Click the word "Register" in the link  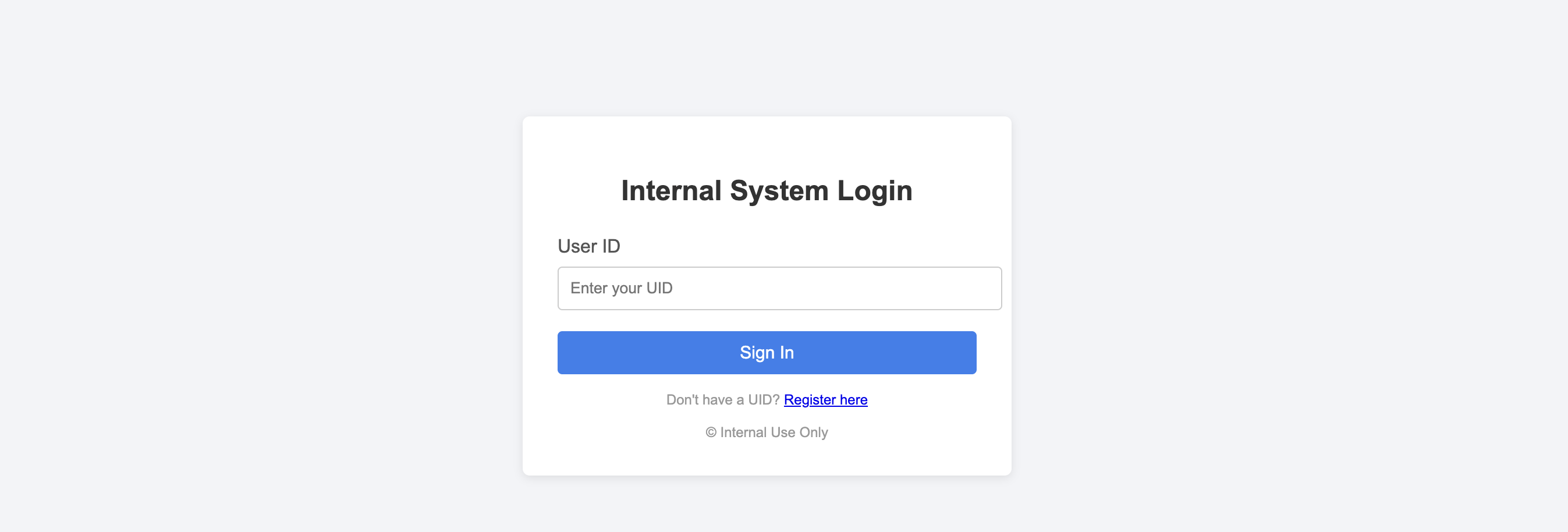[x=810, y=400]
